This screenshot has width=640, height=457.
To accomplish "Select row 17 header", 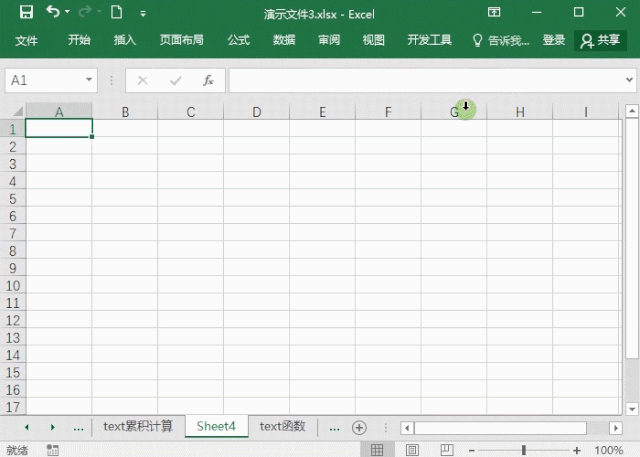I will tap(13, 406).
